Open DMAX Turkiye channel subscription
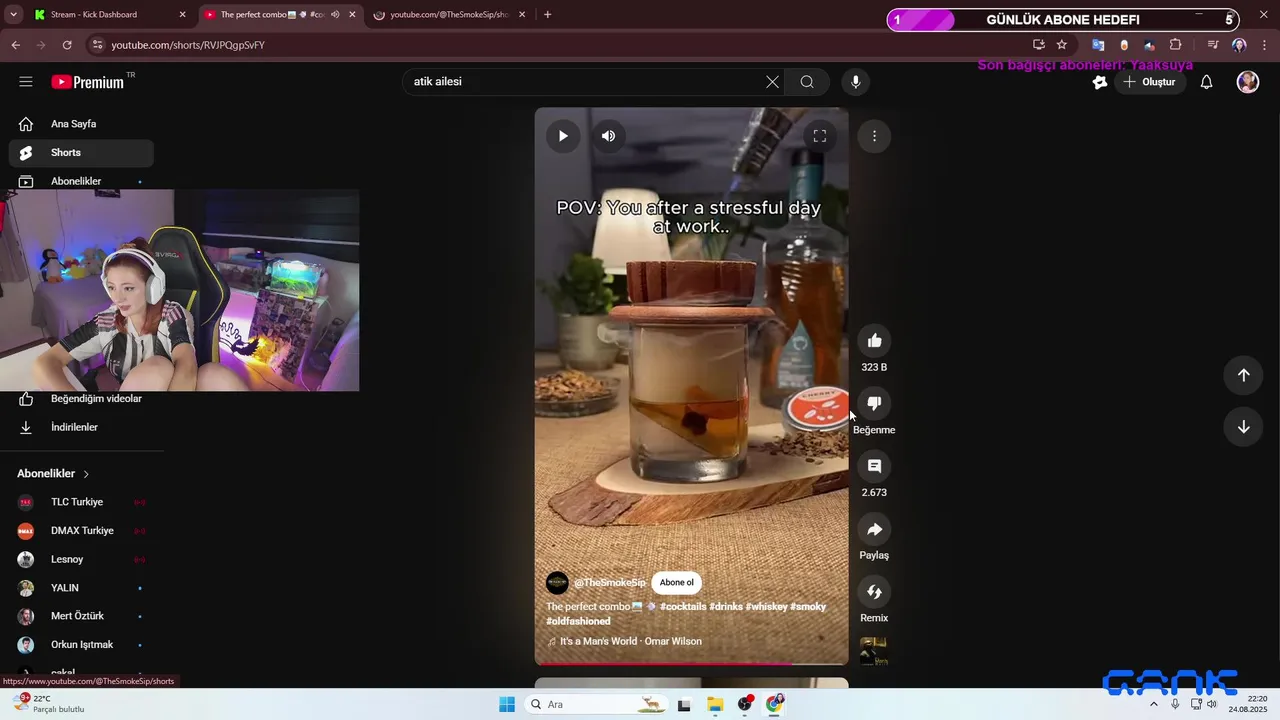 click(81, 531)
